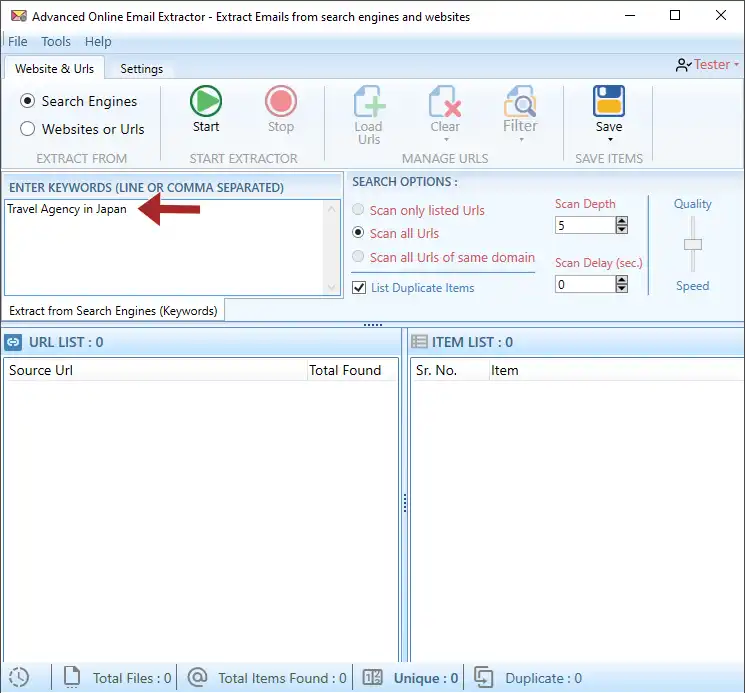Click the green Start extractor icon
Screen dimensions: 745x693
coord(206,101)
